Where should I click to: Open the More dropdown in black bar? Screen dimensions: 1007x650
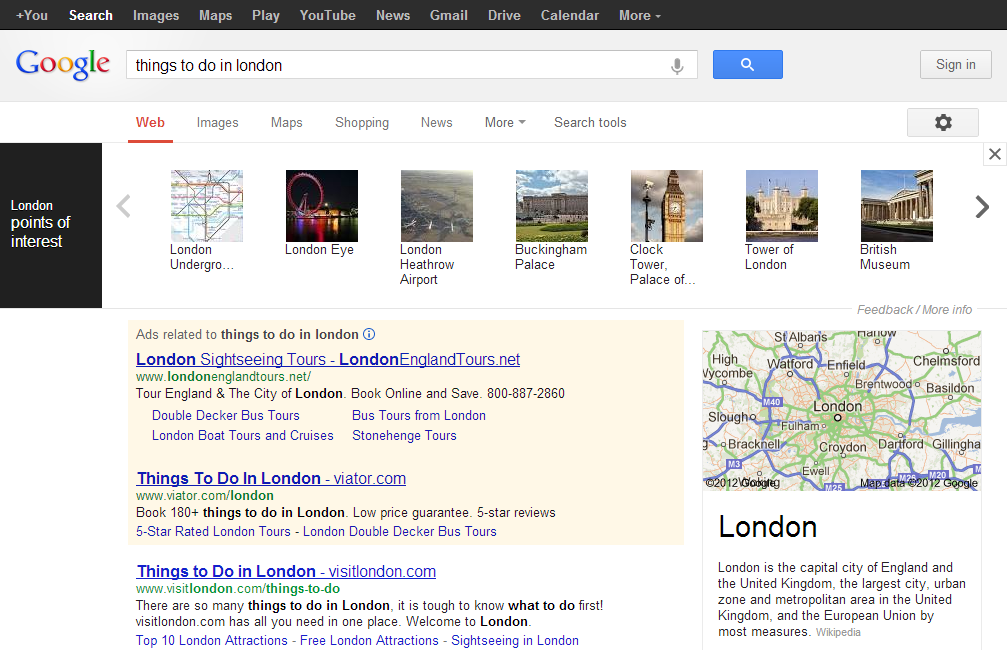(x=640, y=15)
